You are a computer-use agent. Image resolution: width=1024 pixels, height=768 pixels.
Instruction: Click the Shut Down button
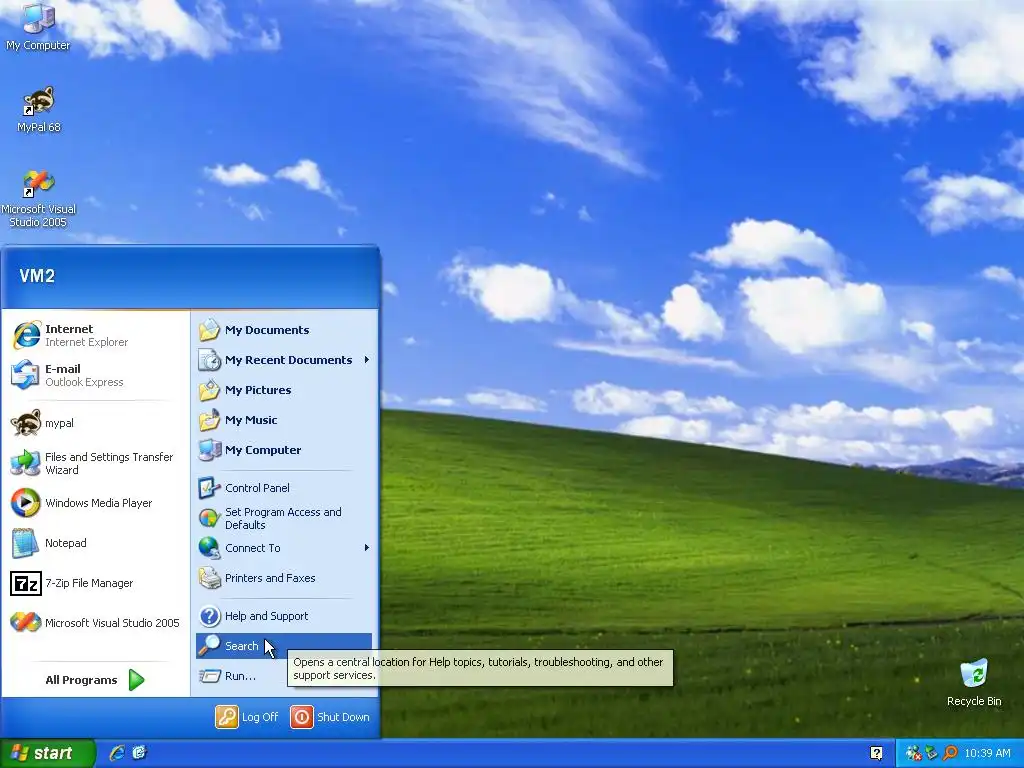tap(330, 716)
